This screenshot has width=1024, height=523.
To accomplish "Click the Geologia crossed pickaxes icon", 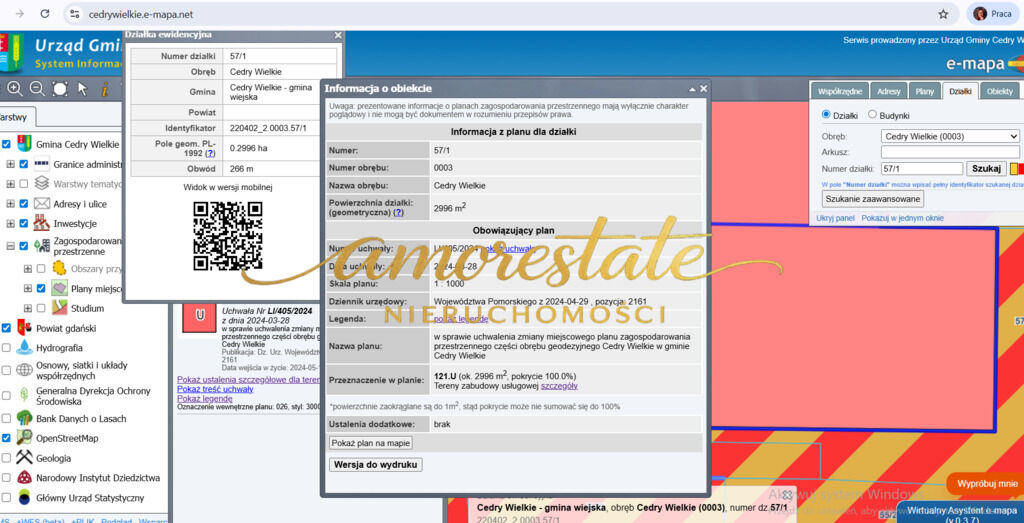I will point(25,458).
